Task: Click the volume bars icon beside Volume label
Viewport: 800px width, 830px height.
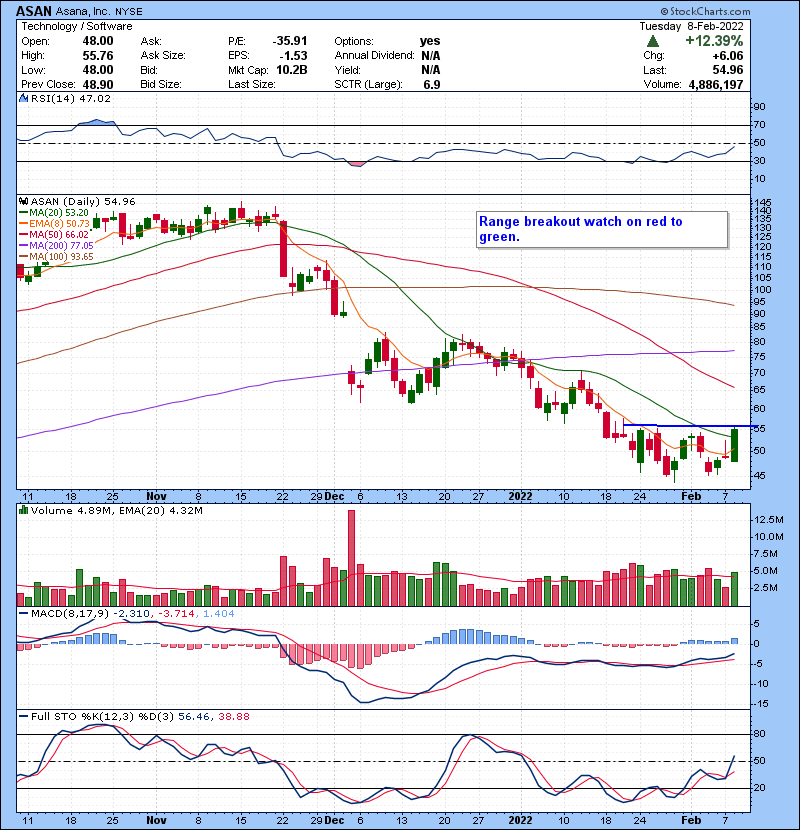Action: [x=23, y=510]
